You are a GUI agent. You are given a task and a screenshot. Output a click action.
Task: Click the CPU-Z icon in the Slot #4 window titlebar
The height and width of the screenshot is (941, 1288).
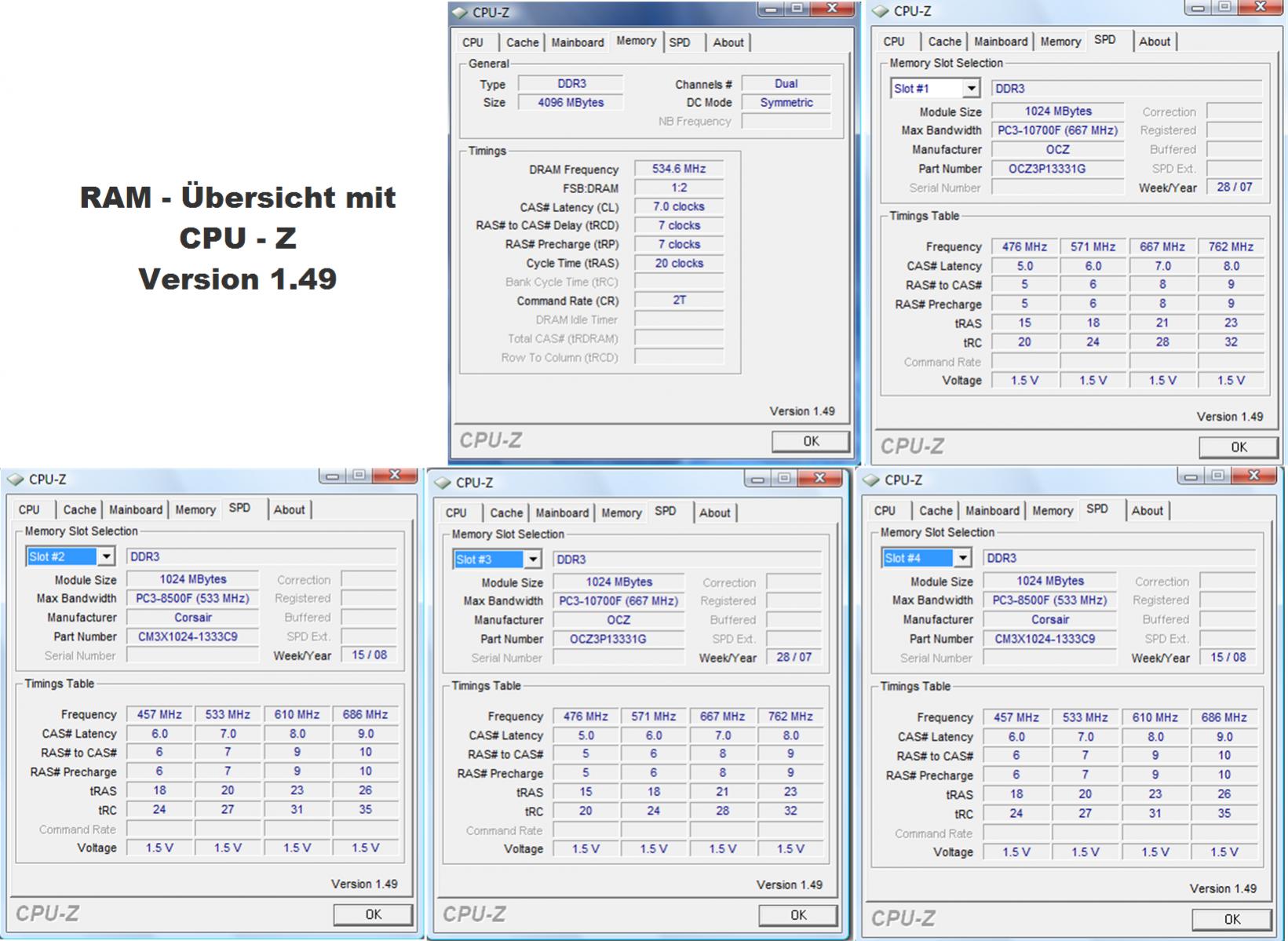click(x=872, y=480)
